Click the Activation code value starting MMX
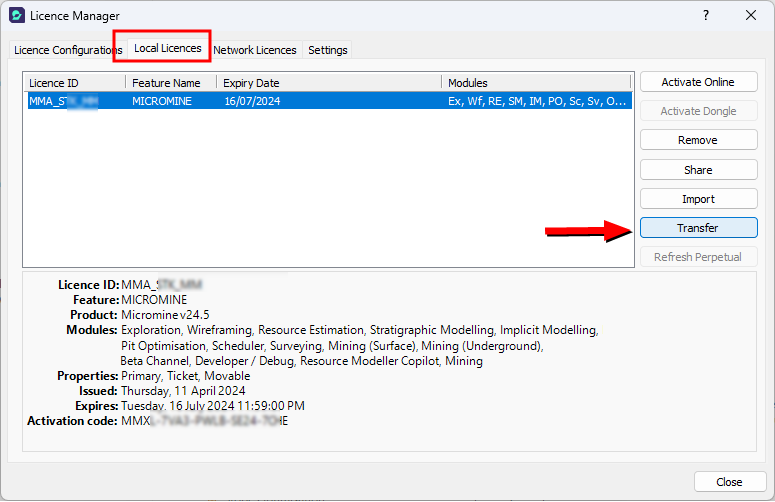This screenshot has width=775, height=502. click(x=204, y=421)
